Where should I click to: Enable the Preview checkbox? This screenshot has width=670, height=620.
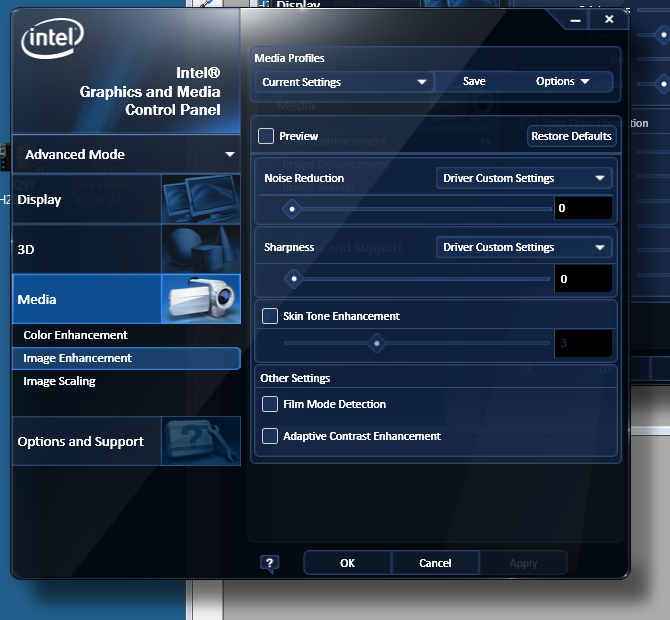266,136
